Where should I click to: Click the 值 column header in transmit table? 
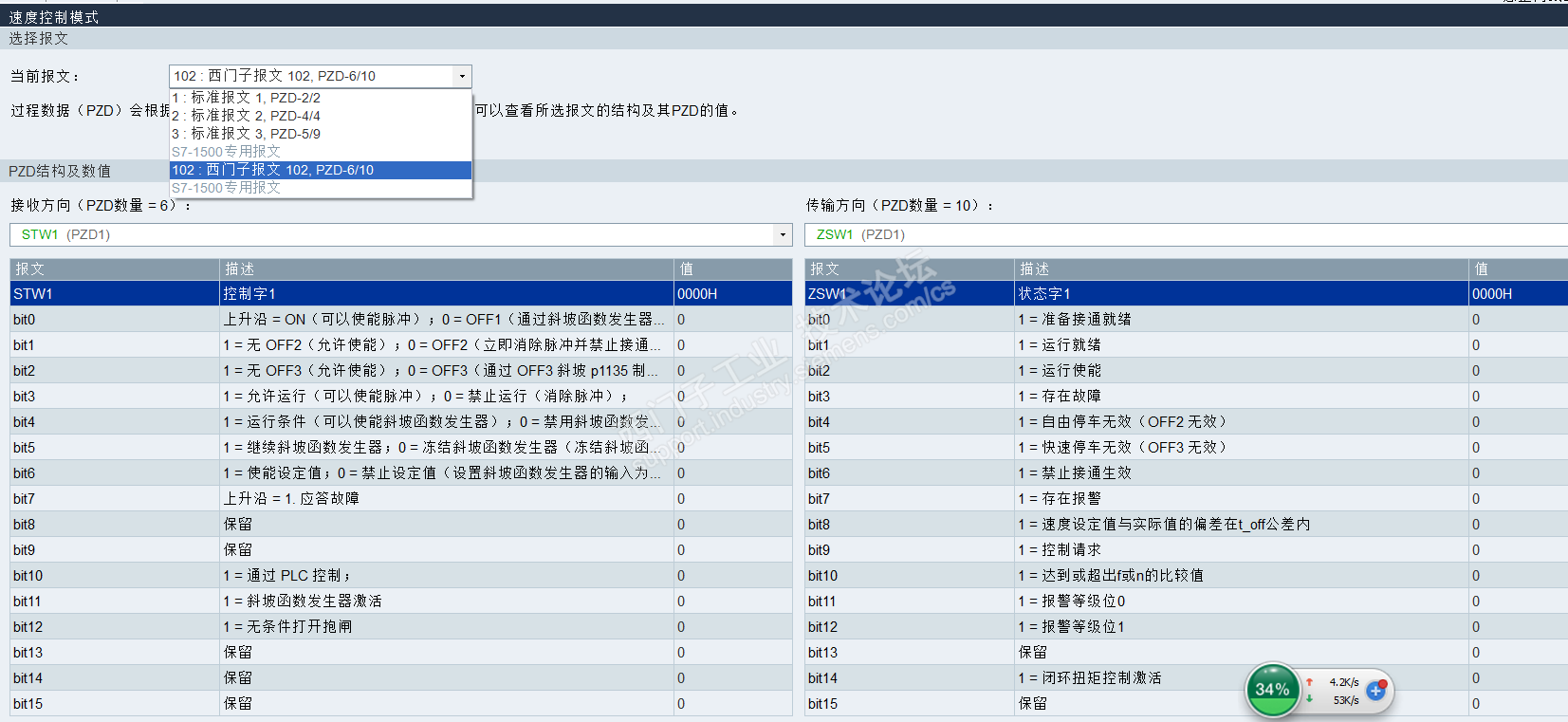pyautogui.click(x=1519, y=269)
